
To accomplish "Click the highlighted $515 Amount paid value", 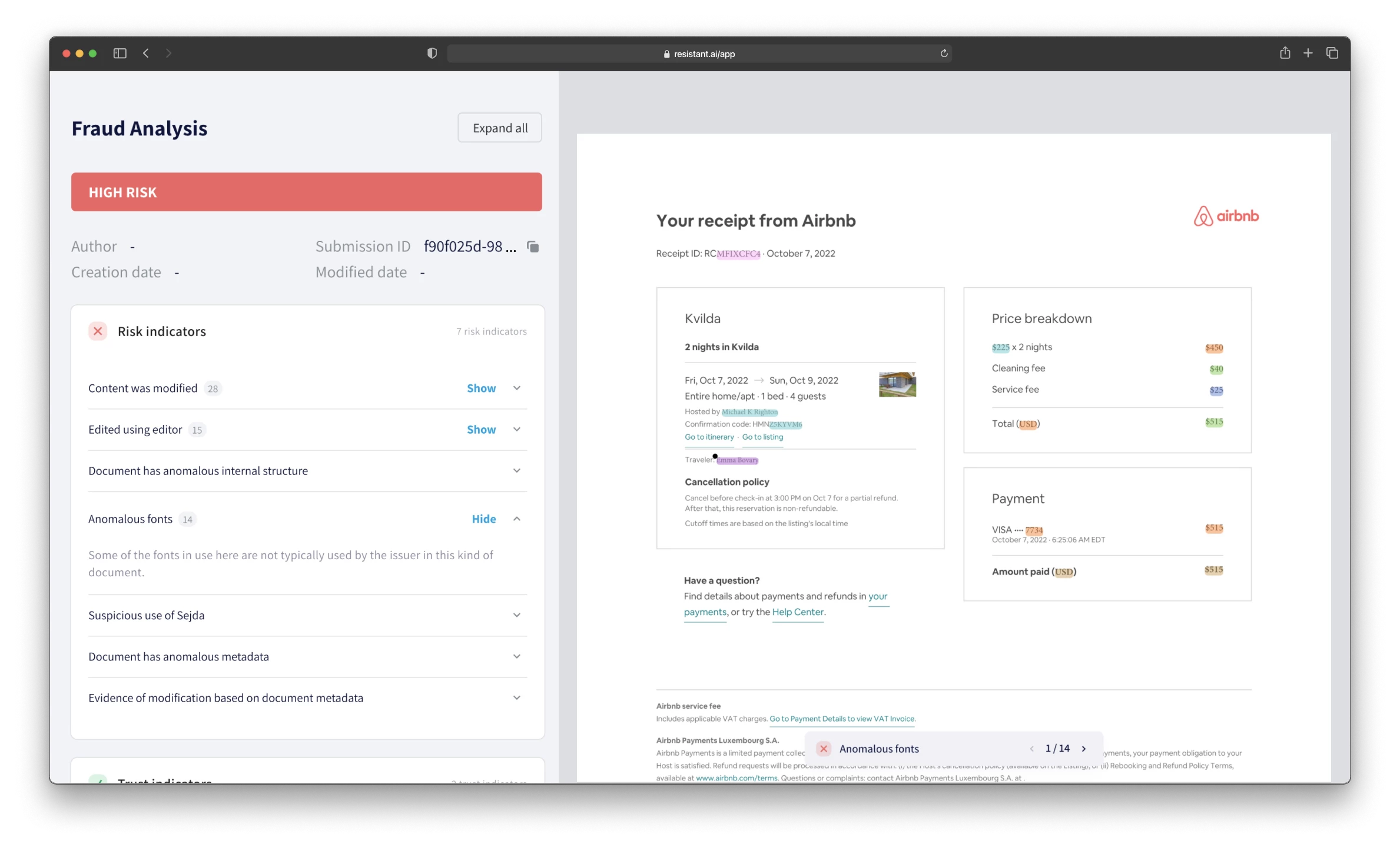I will (1213, 570).
